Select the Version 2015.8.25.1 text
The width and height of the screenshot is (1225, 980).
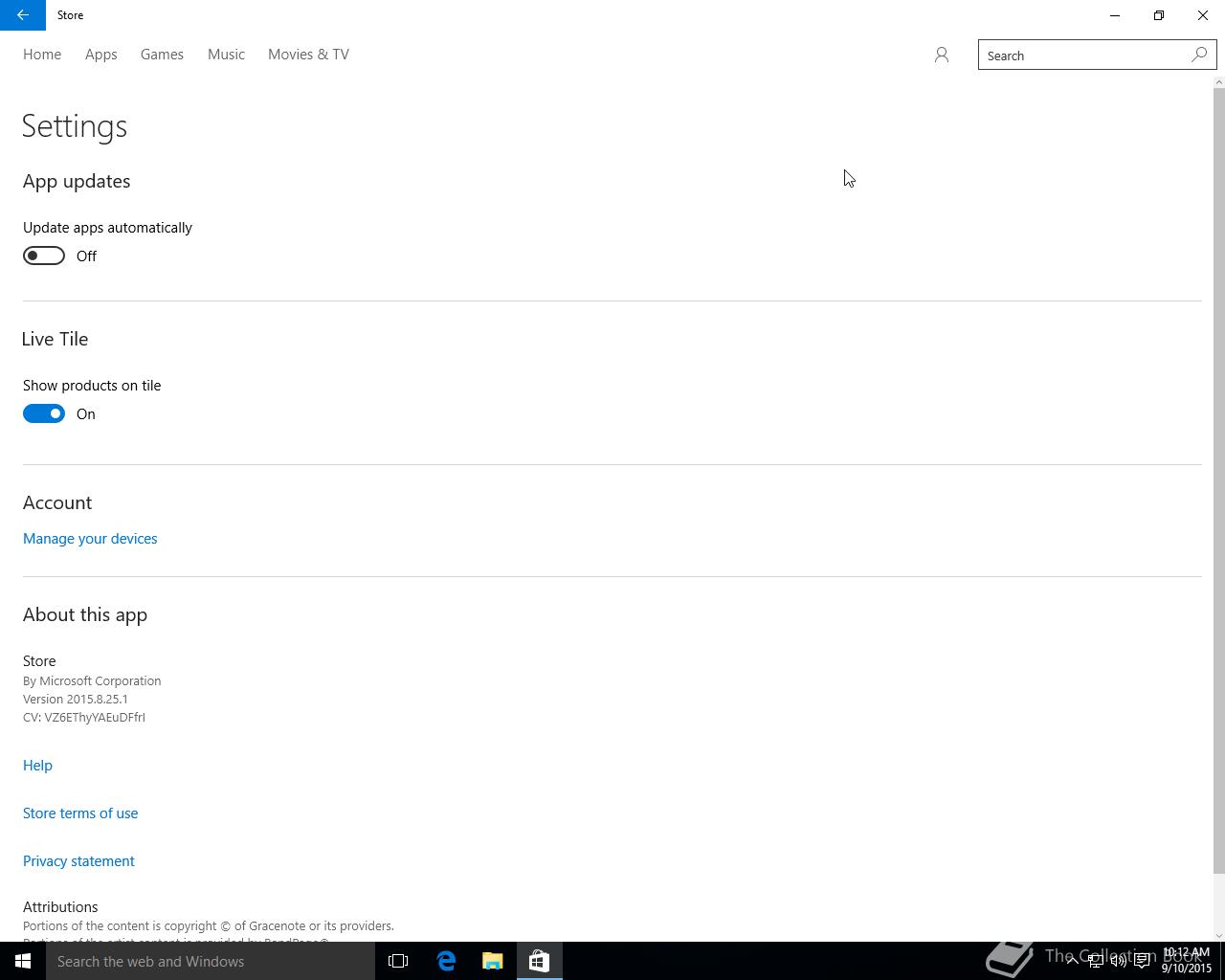tap(76, 700)
